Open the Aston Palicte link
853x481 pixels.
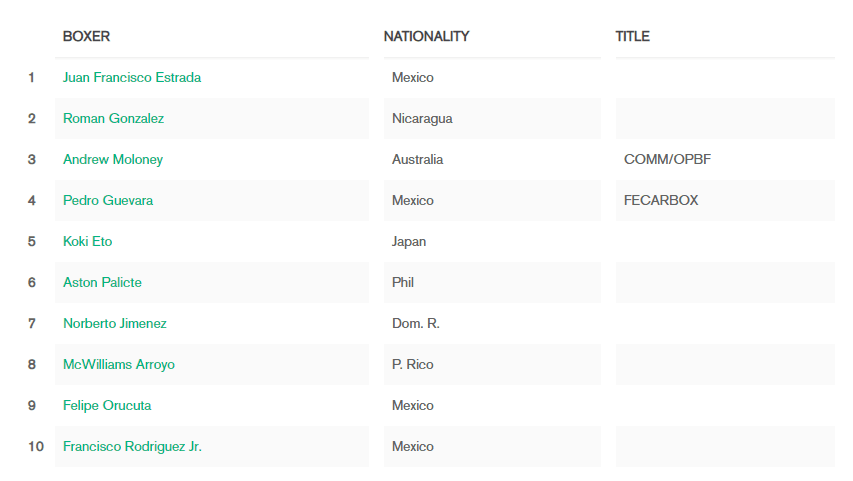click(x=102, y=282)
